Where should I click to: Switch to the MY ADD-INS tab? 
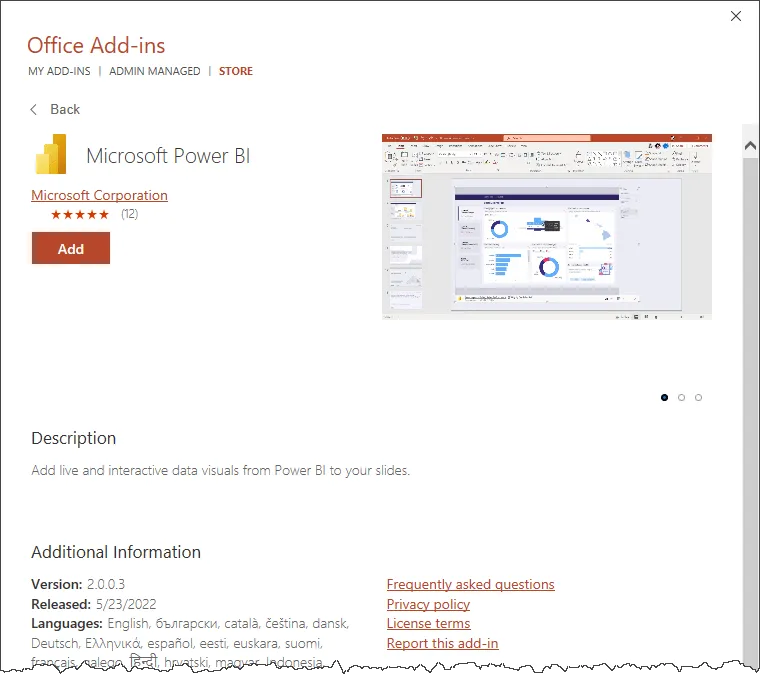(x=59, y=71)
